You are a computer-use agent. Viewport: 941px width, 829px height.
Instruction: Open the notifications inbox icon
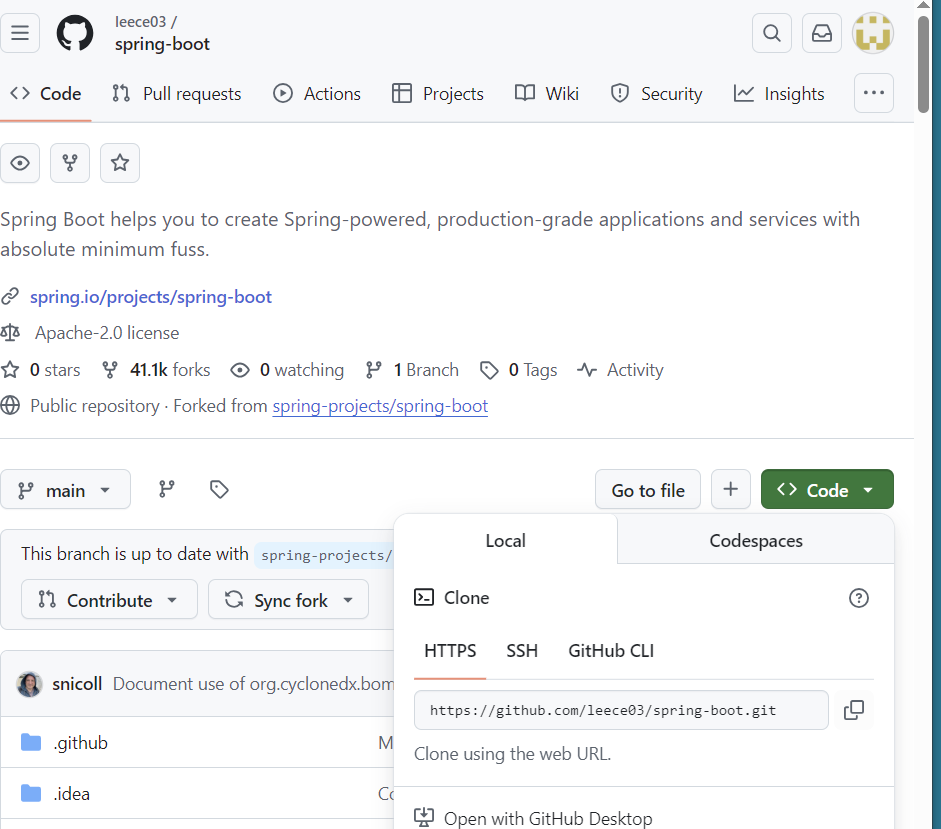click(x=822, y=33)
